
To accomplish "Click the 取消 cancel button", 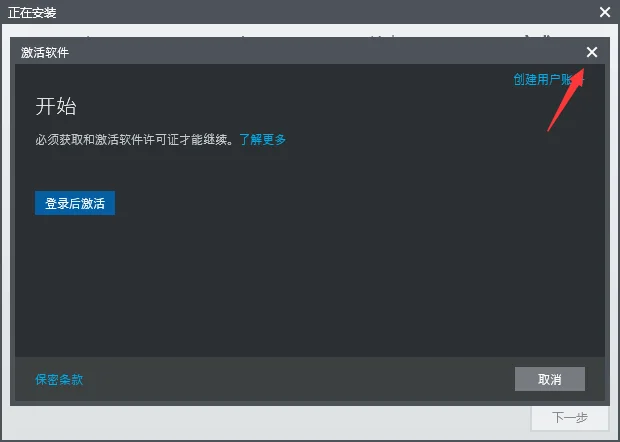I will (550, 379).
